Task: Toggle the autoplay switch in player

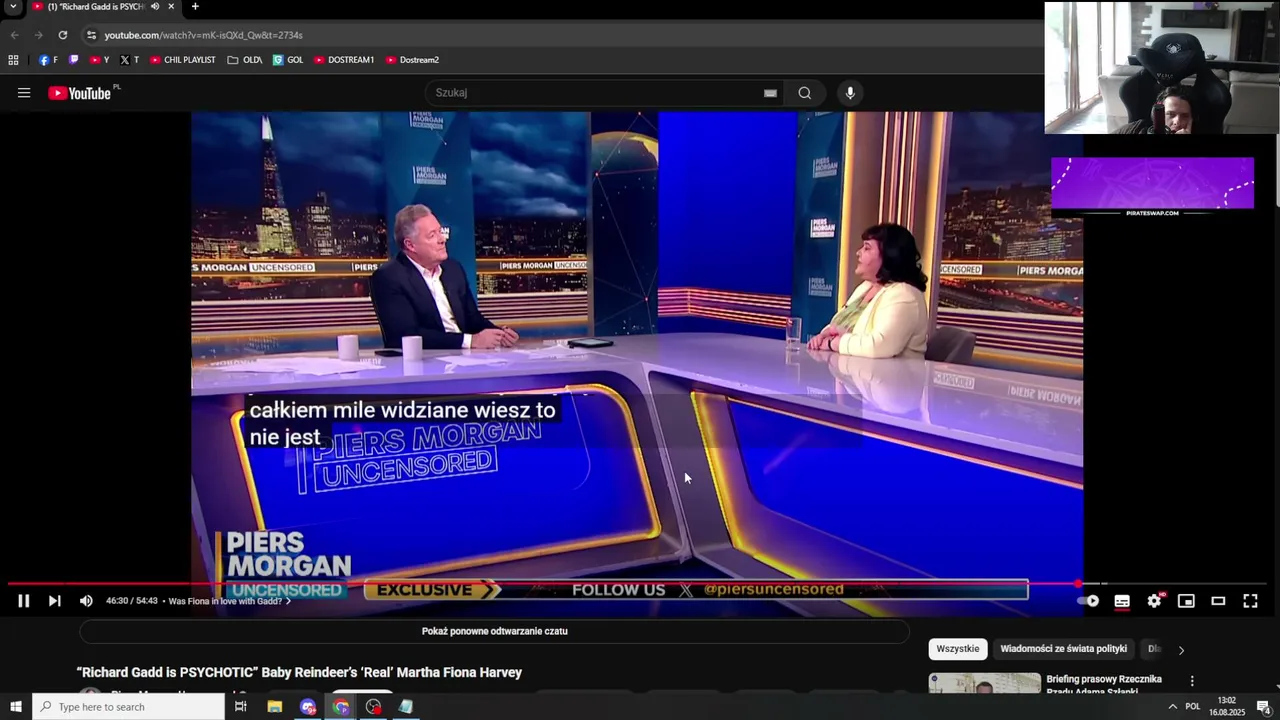Action: [x=1088, y=601]
